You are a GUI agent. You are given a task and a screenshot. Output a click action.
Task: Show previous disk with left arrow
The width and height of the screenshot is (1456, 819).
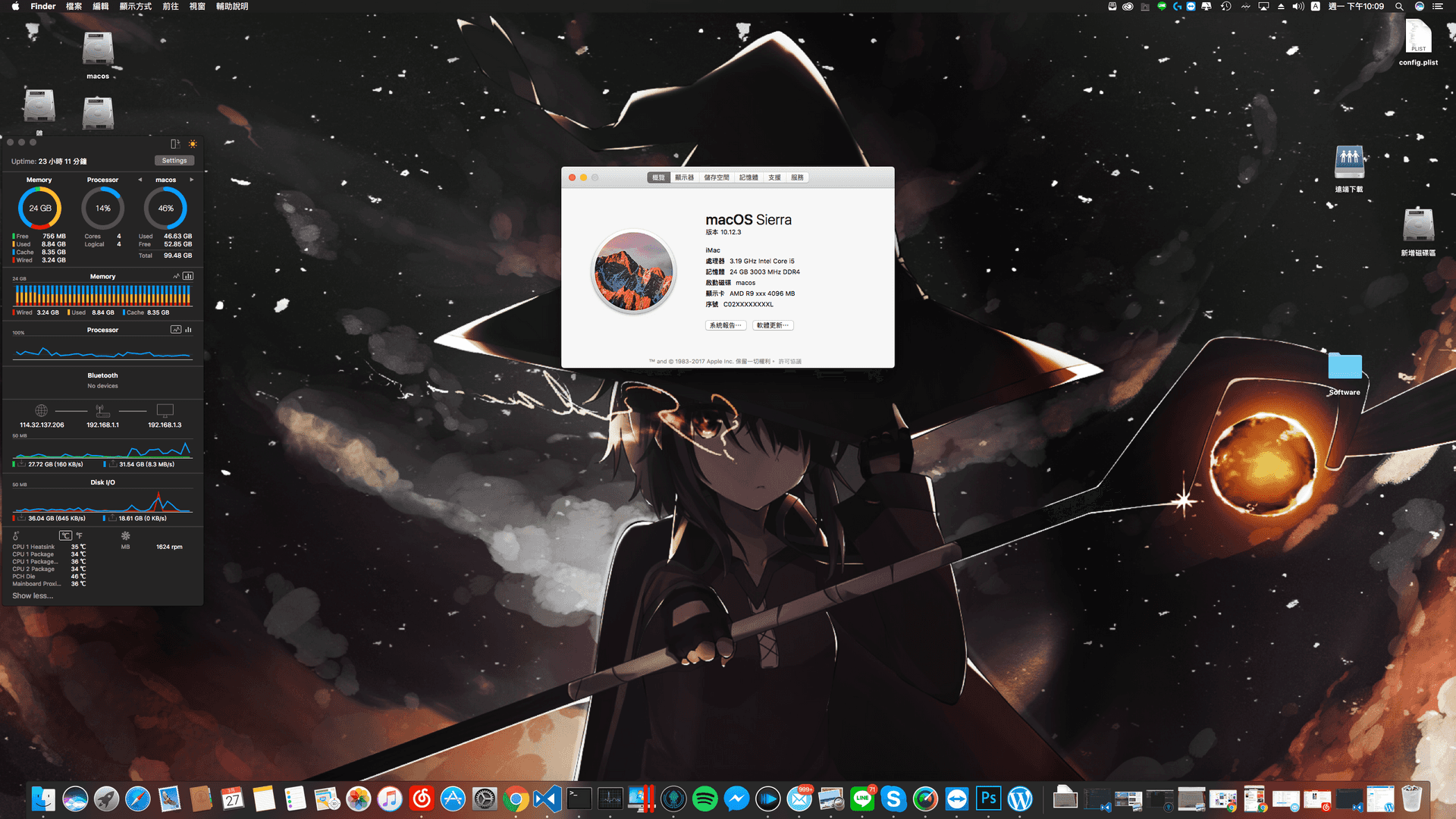tap(140, 180)
